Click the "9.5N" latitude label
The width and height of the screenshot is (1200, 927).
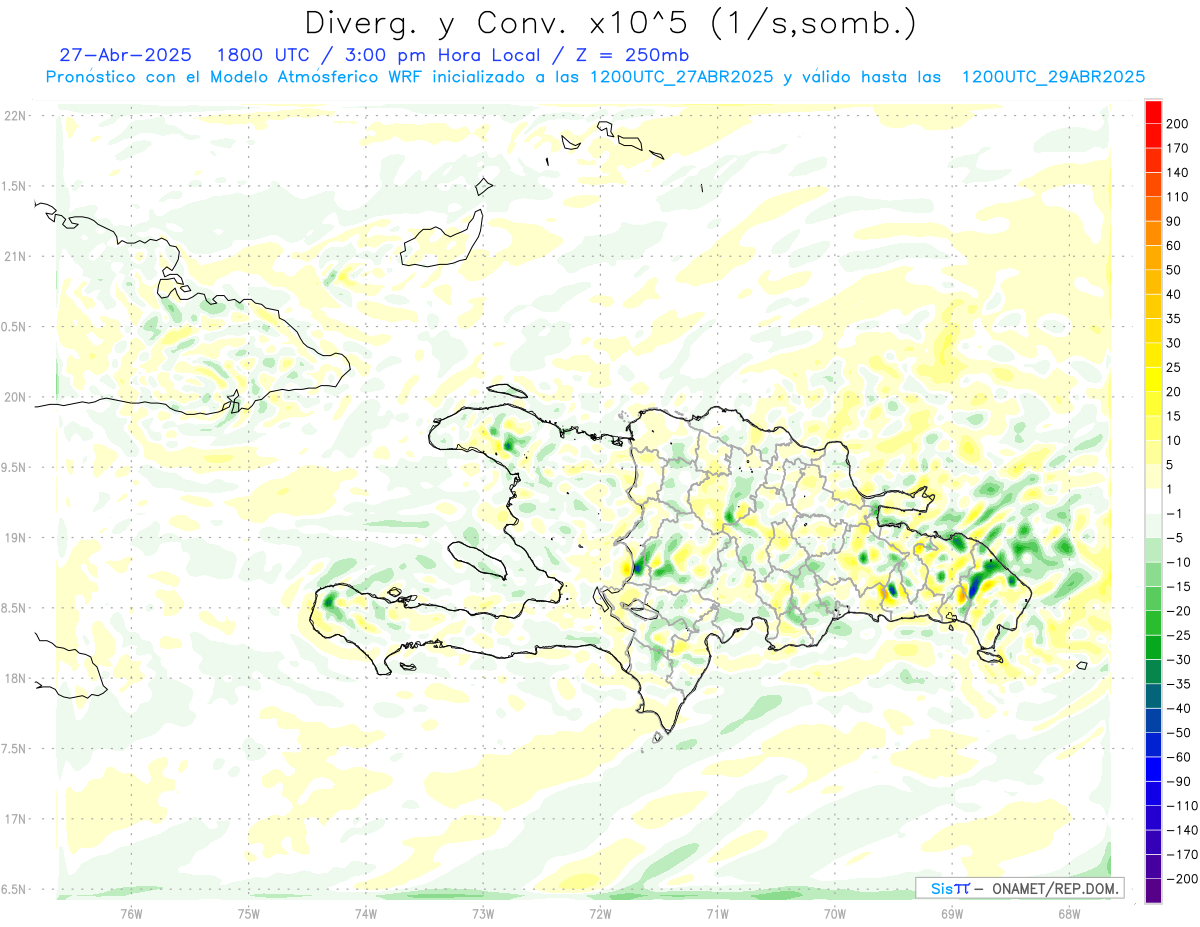click(x=14, y=467)
